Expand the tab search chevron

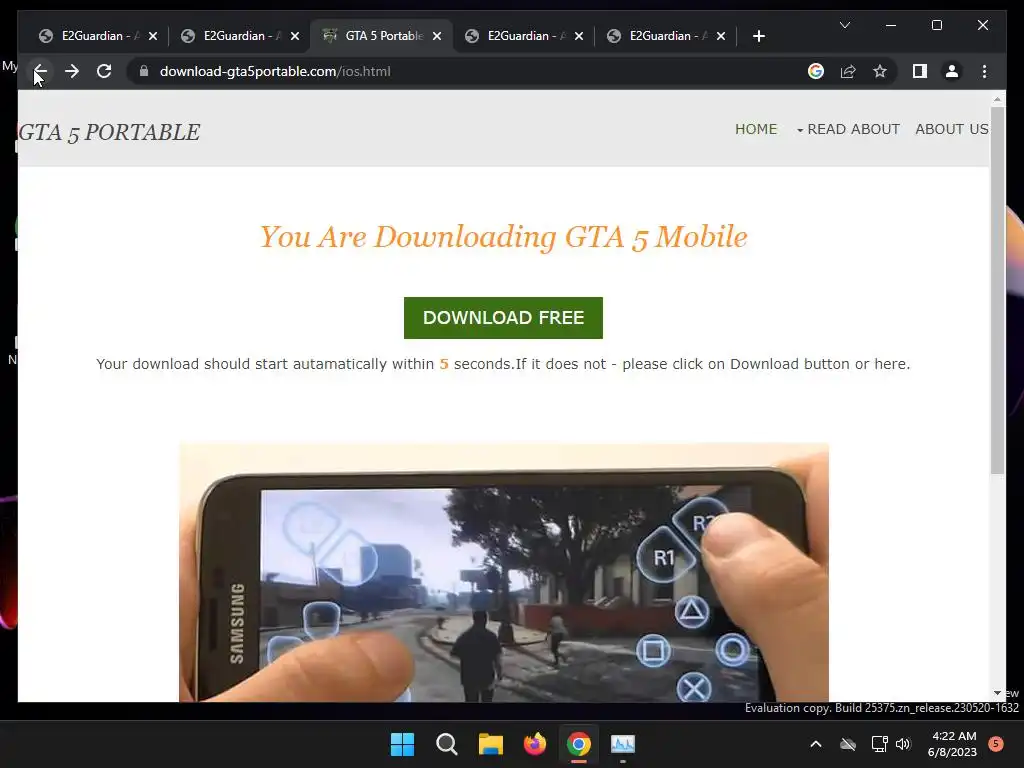(844, 25)
